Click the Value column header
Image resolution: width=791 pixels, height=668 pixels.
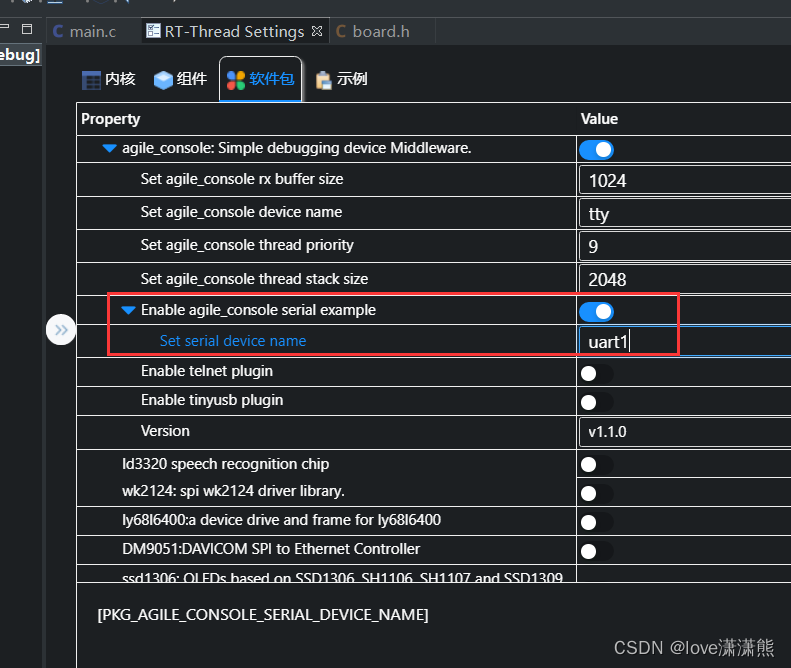684,119
